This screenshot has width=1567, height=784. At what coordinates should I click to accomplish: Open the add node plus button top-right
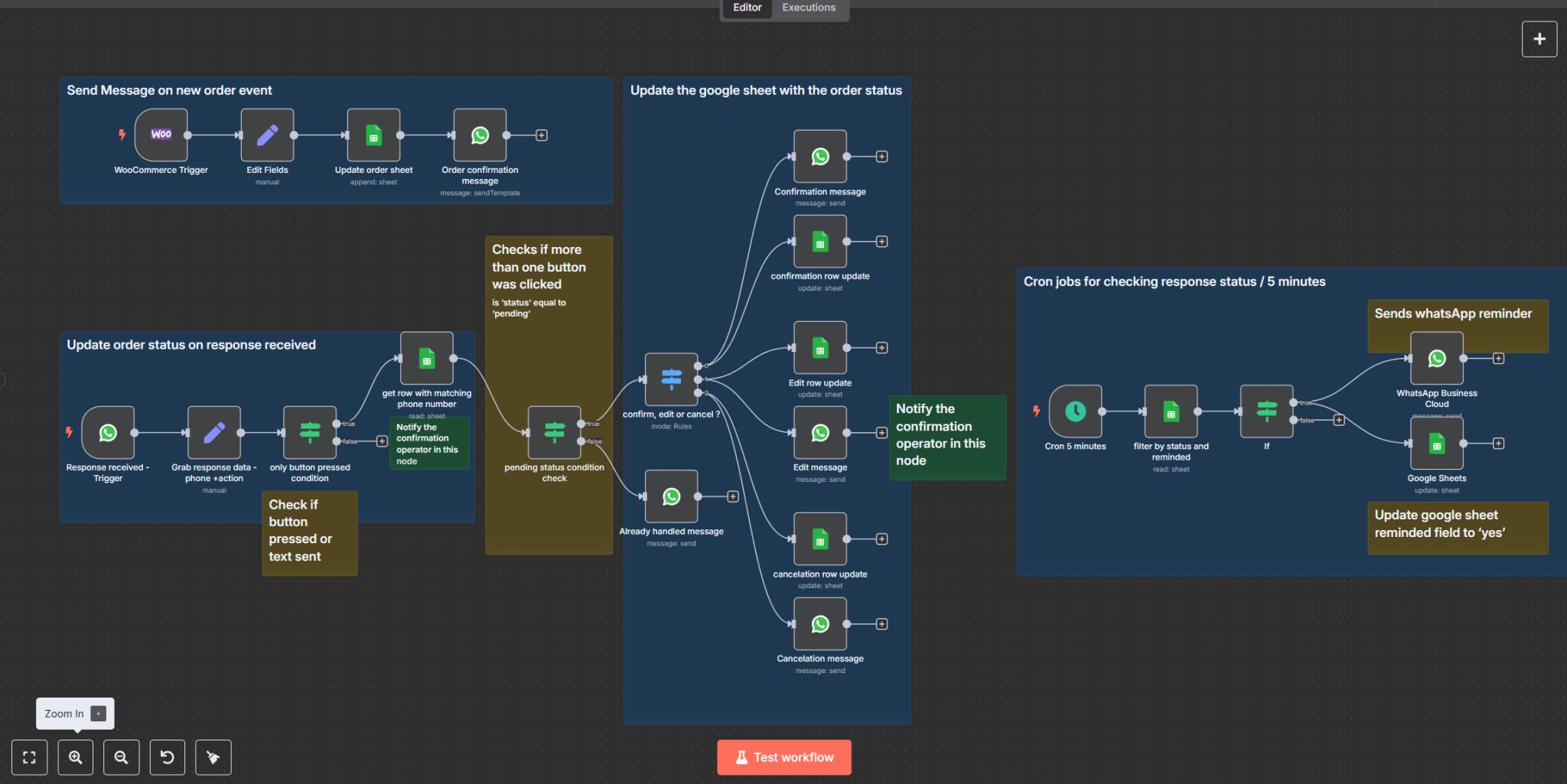(1539, 39)
